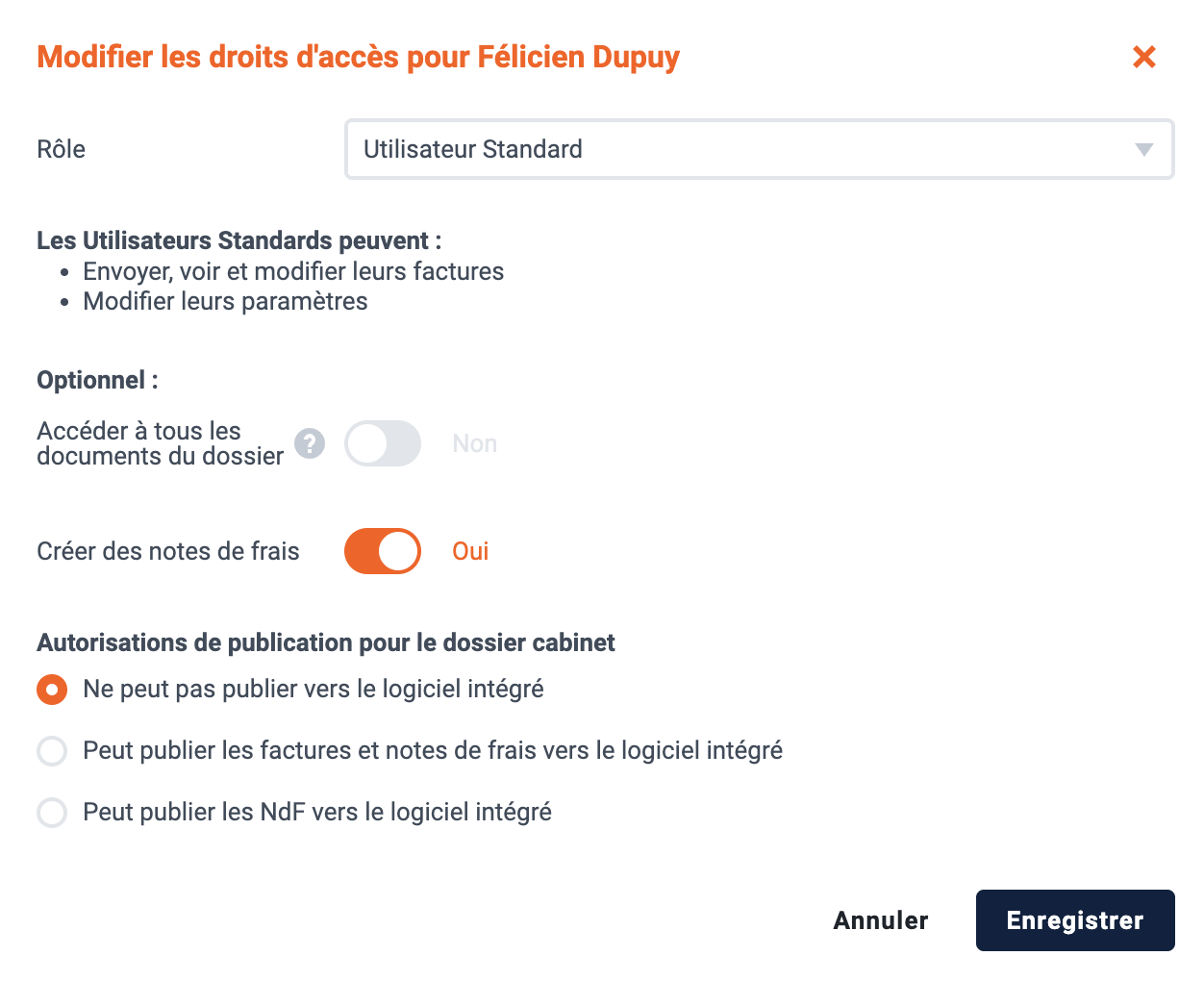Viewport: 1204px width, 981px height.
Task: Click the Créer des notes de frais label
Action: click(168, 551)
